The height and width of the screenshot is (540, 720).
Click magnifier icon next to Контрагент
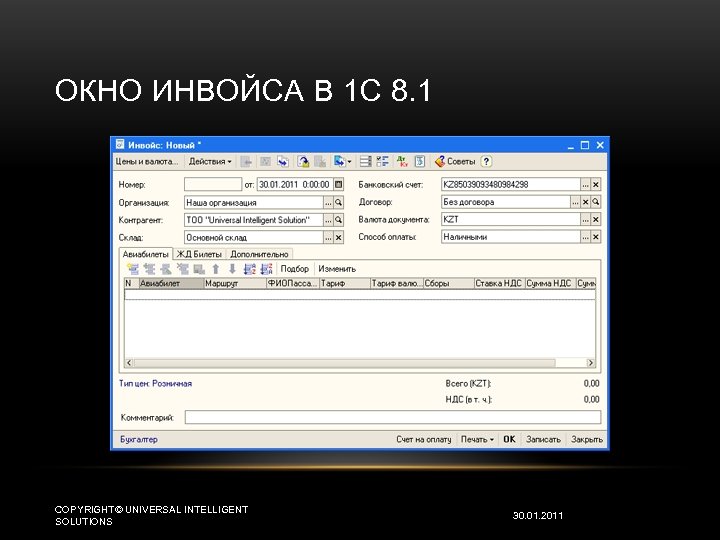(338, 220)
